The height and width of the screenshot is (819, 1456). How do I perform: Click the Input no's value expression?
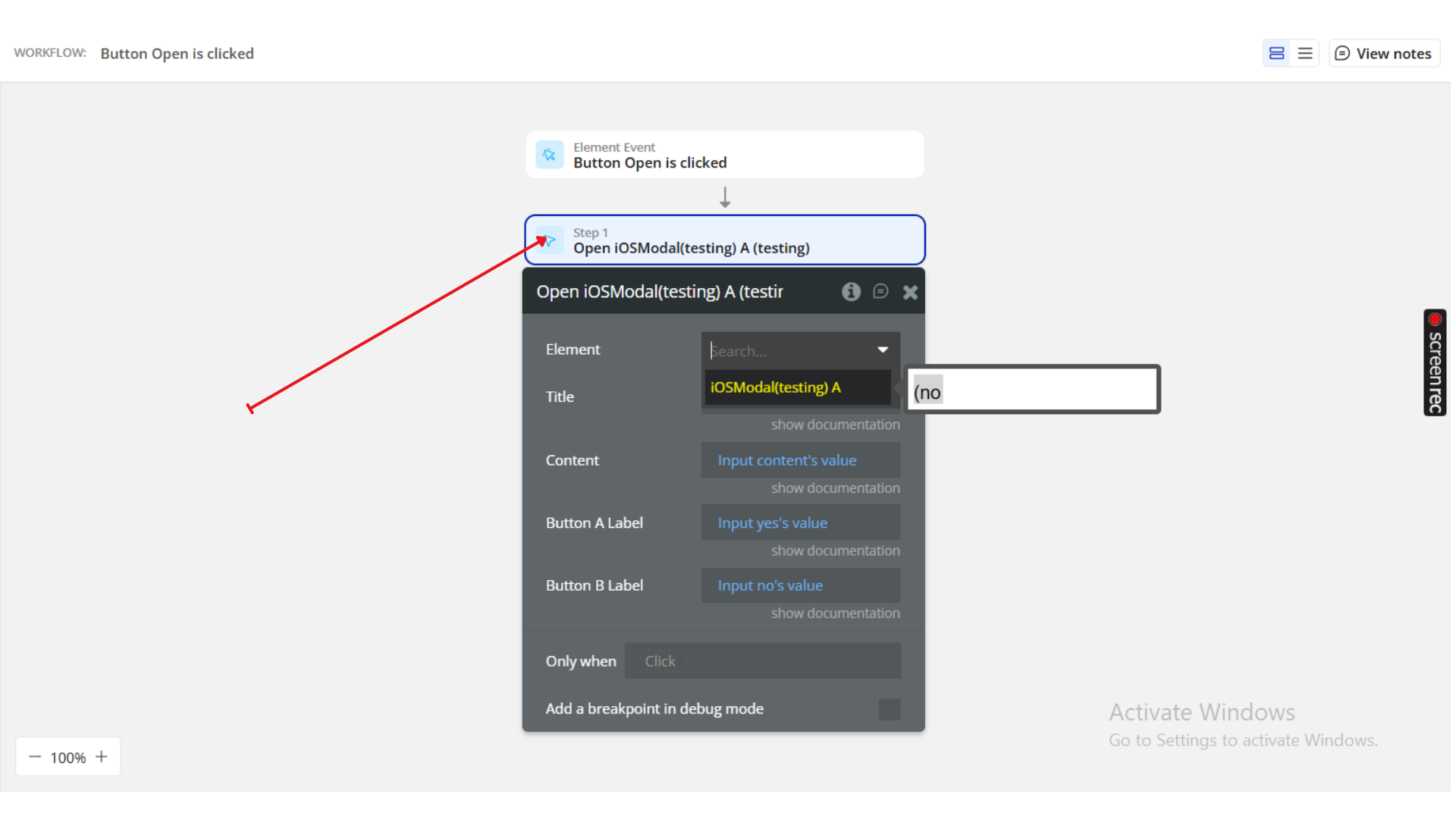click(770, 585)
